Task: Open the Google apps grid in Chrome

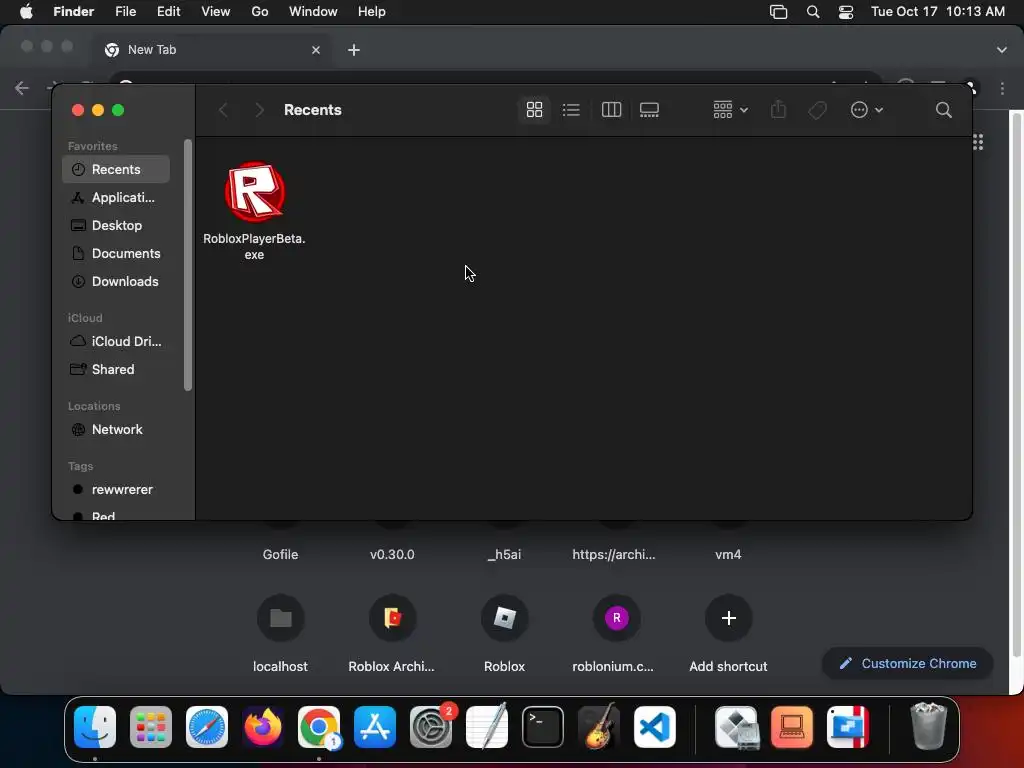Action: (978, 142)
